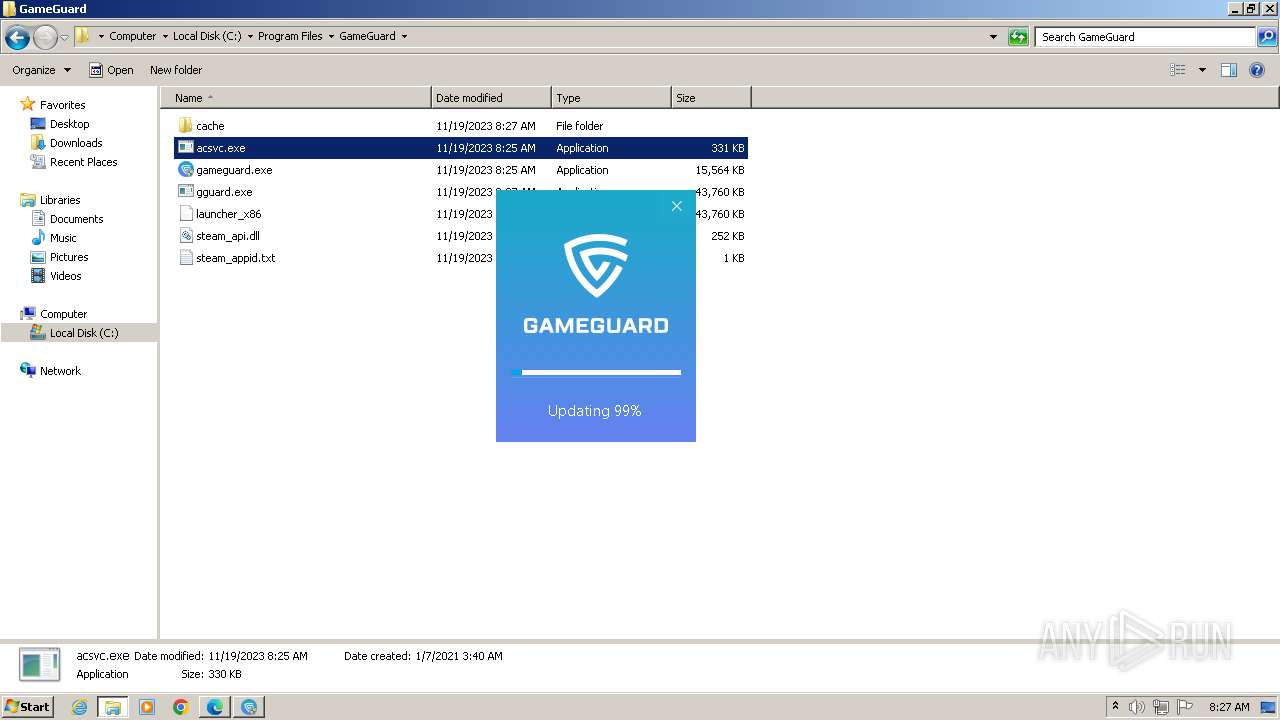This screenshot has width=1280, height=720.
Task: Sort by Type column header
Action: (x=611, y=98)
